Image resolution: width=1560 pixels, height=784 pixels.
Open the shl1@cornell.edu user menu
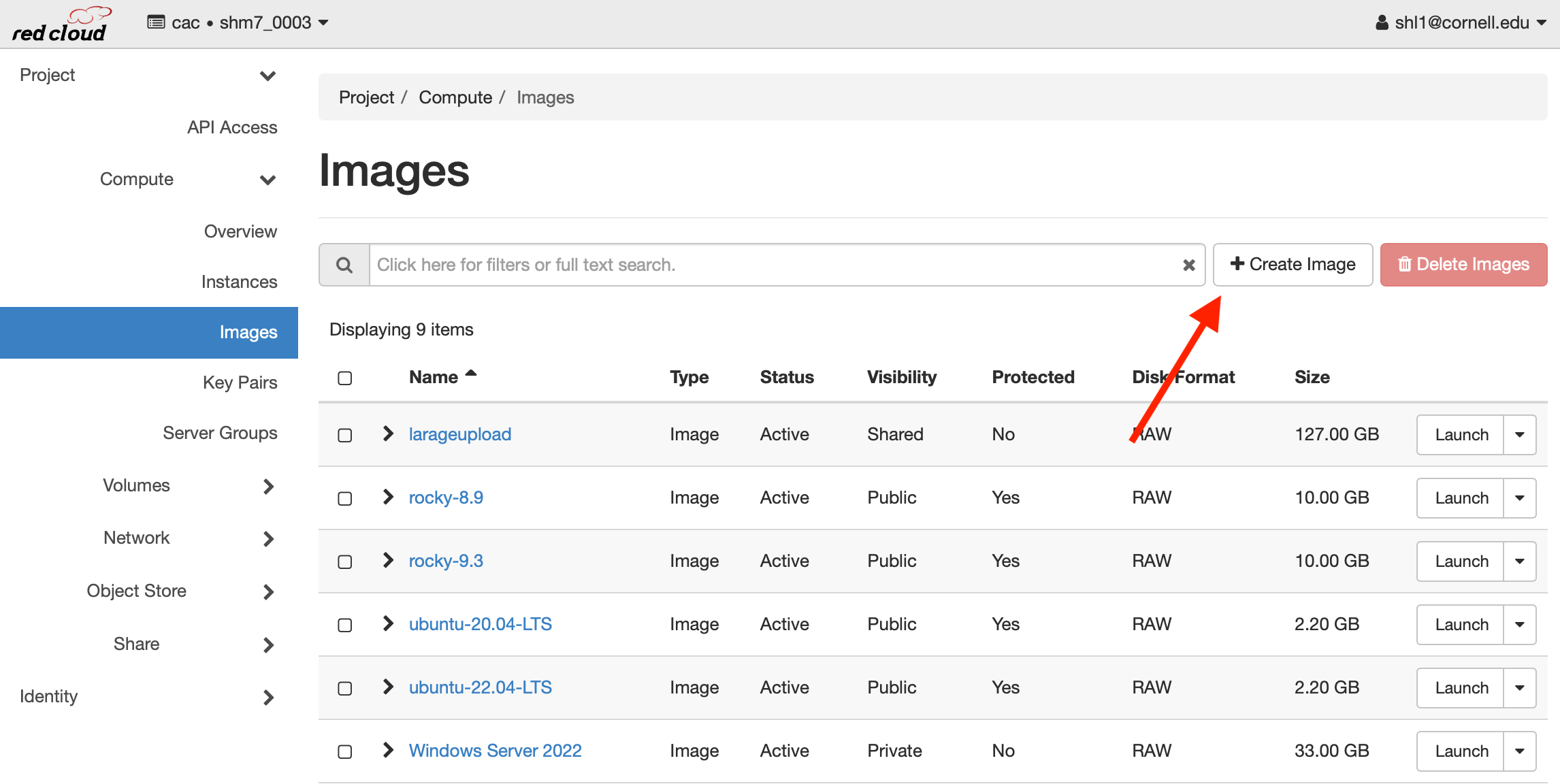point(1461,22)
